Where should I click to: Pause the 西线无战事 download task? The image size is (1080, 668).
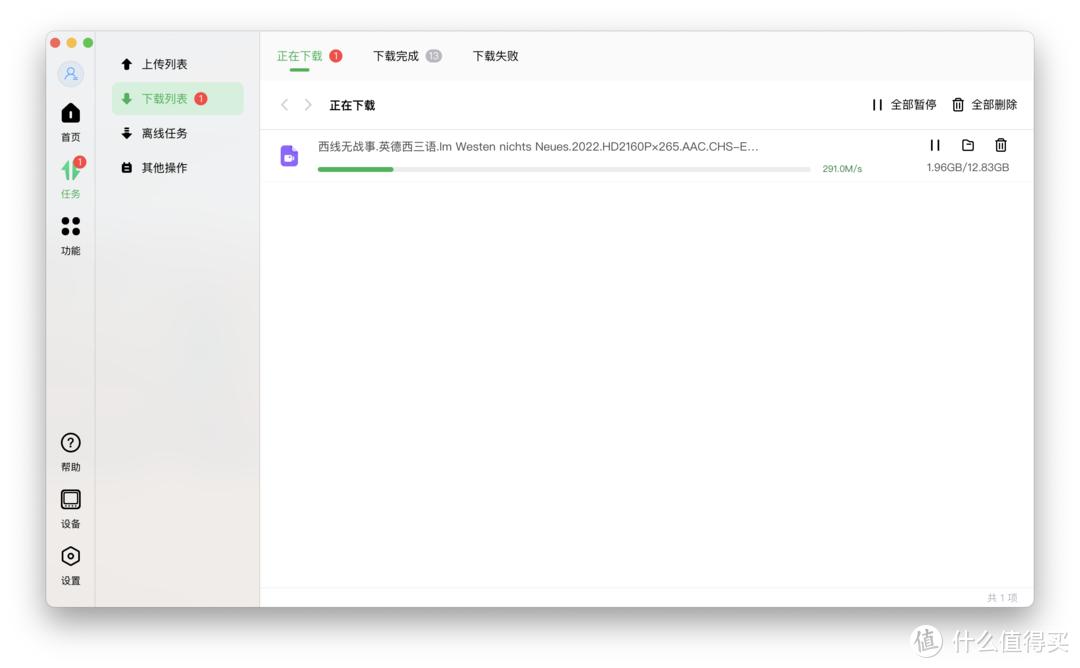pyautogui.click(x=935, y=145)
